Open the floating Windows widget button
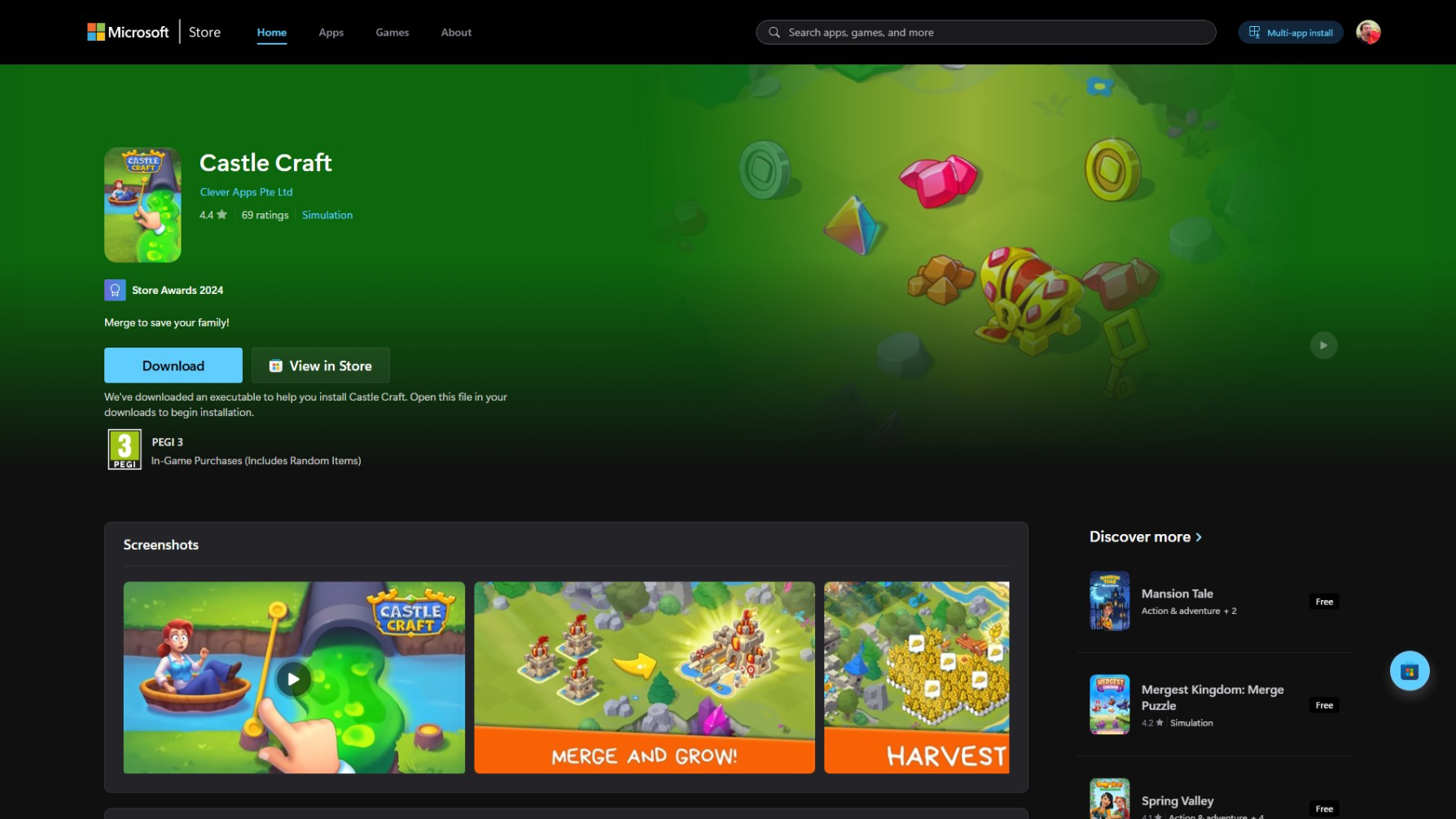The image size is (1456, 819). point(1410,670)
